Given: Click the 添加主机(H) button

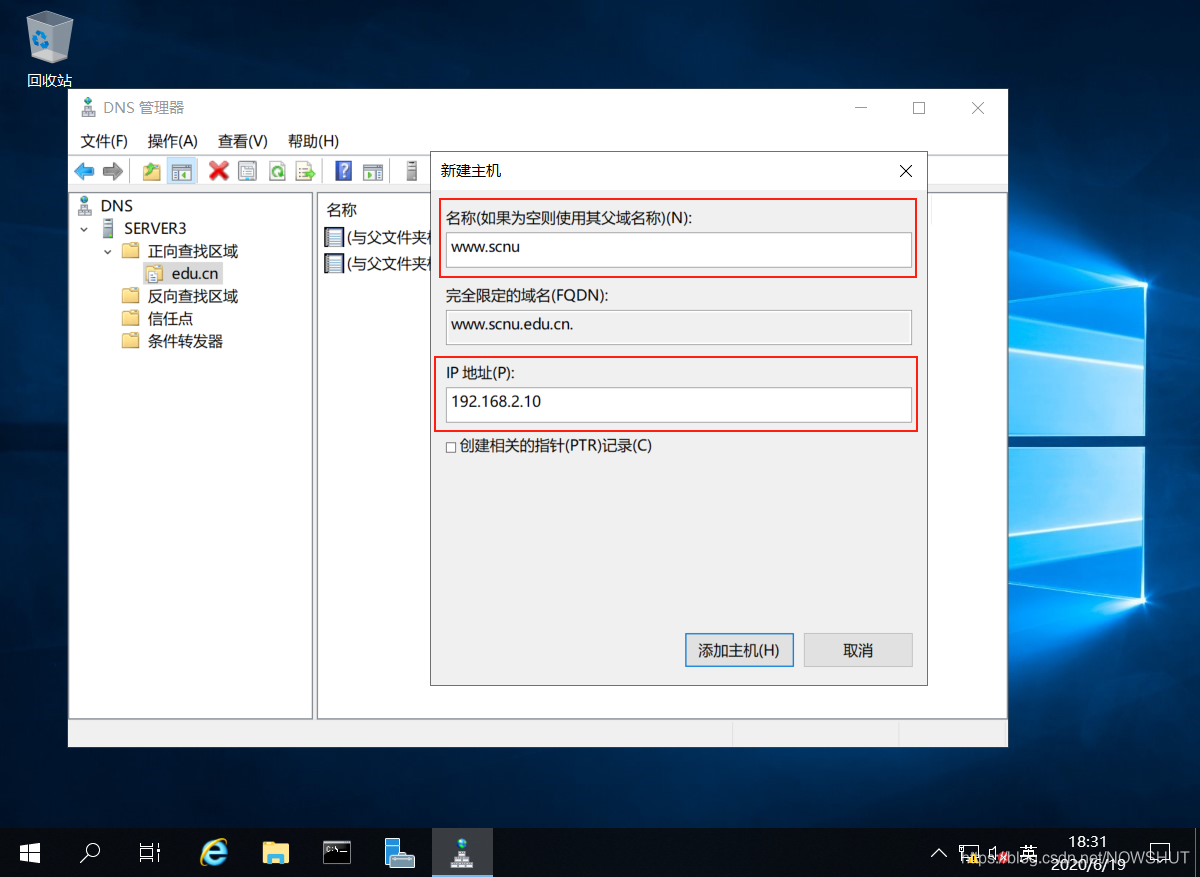Looking at the screenshot, I should [x=739, y=650].
